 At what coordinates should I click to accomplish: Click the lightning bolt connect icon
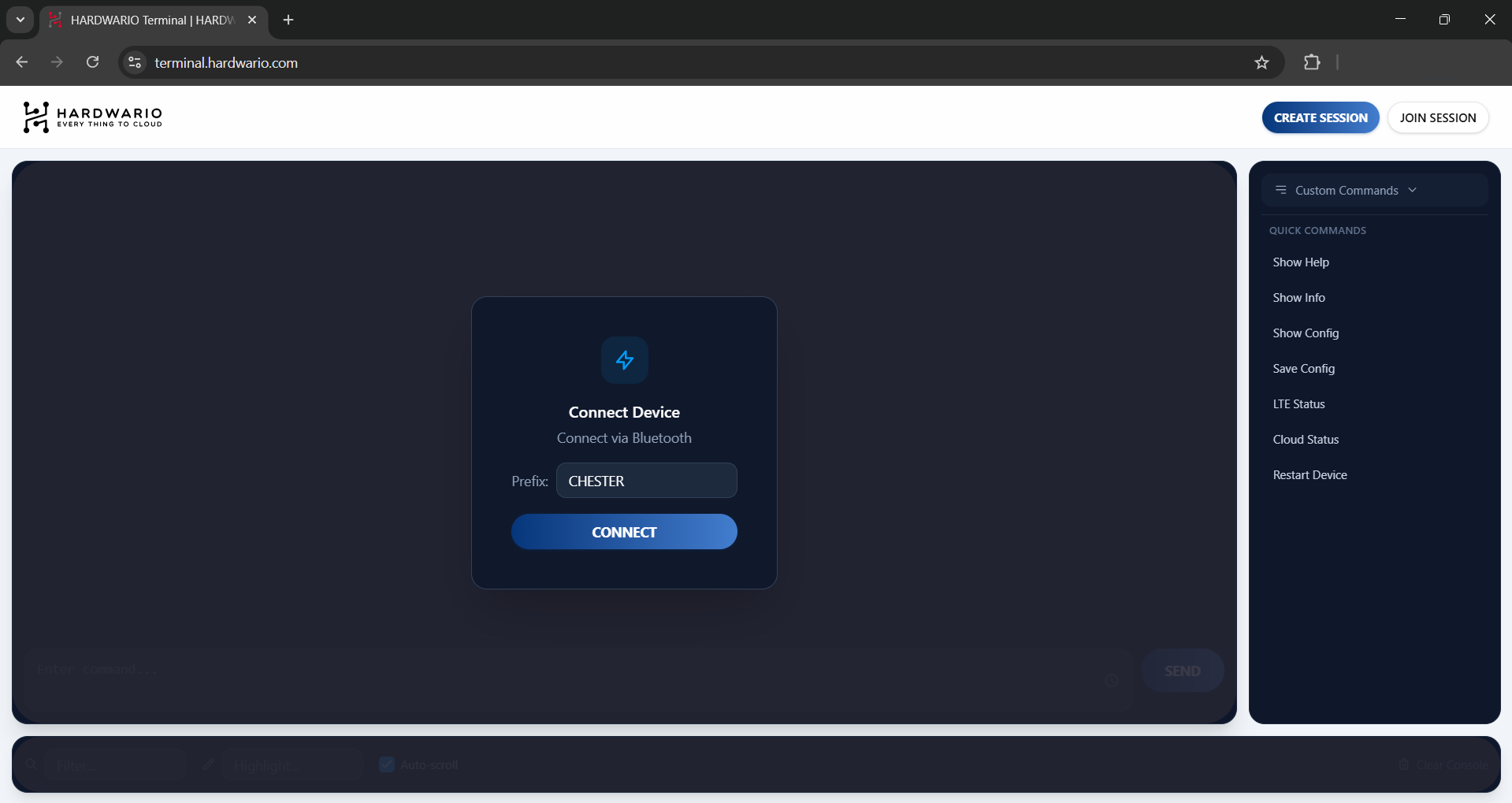point(624,360)
